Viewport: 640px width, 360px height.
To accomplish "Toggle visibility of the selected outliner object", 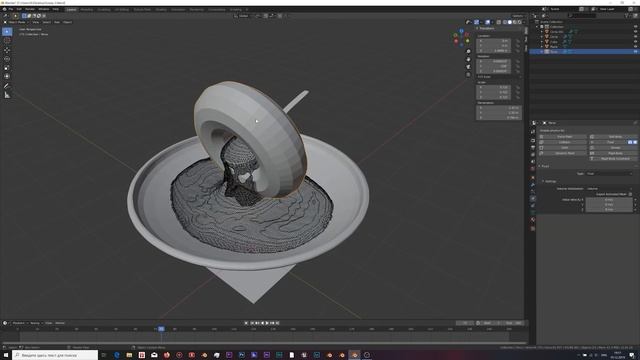I will [x=635, y=52].
